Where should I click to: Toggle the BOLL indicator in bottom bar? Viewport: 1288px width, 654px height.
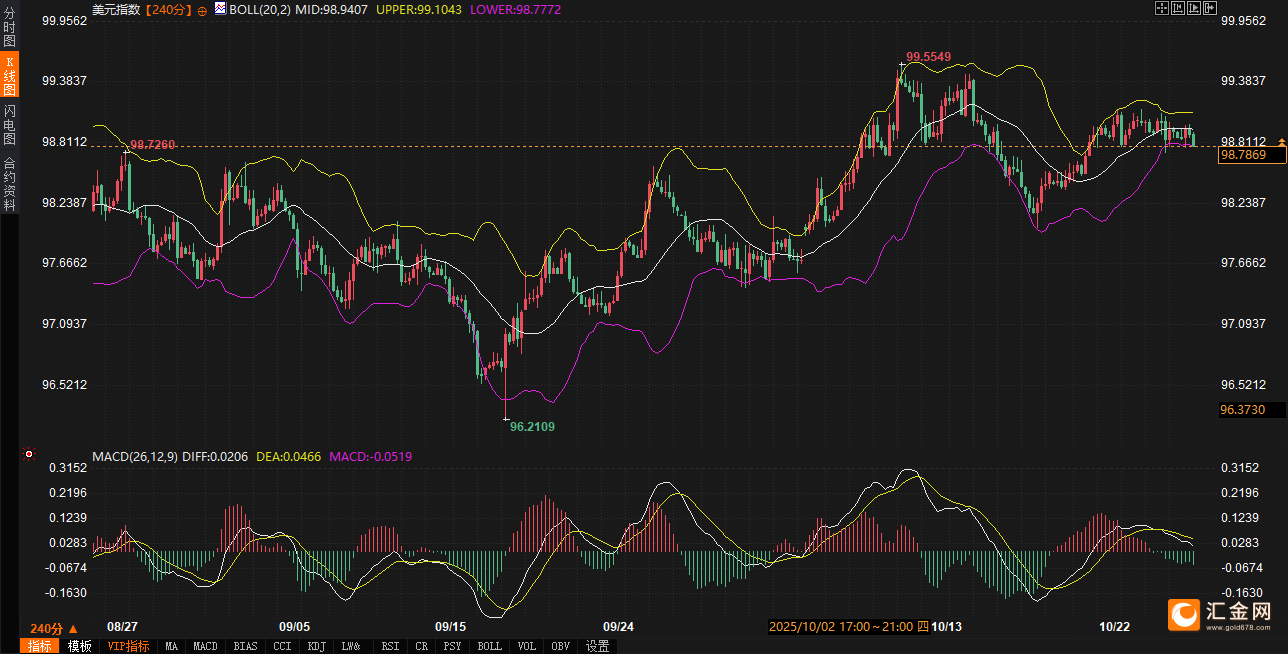tap(489, 646)
